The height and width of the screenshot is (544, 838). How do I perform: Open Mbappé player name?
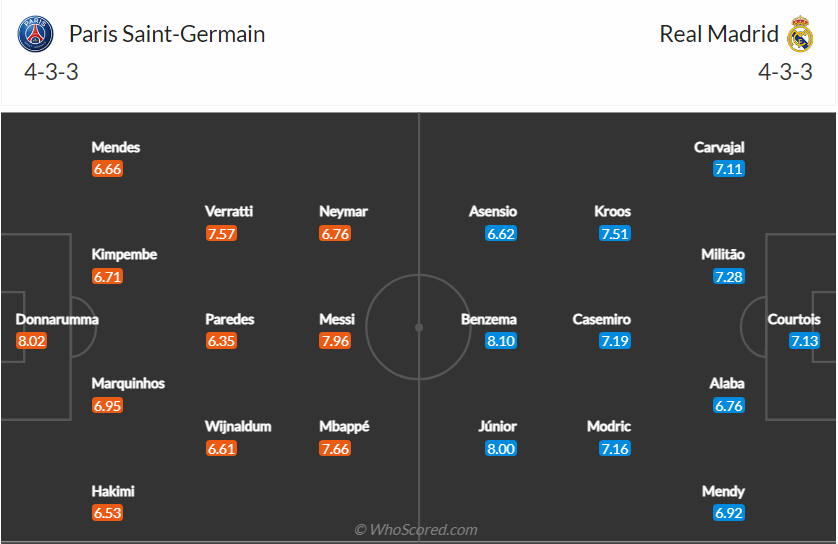pos(344,426)
